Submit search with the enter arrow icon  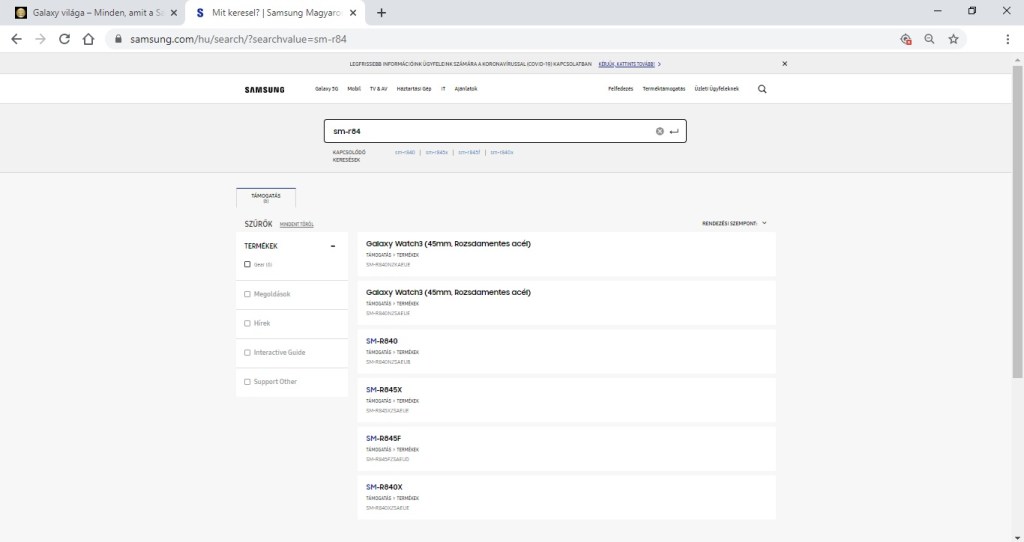pyautogui.click(x=674, y=131)
